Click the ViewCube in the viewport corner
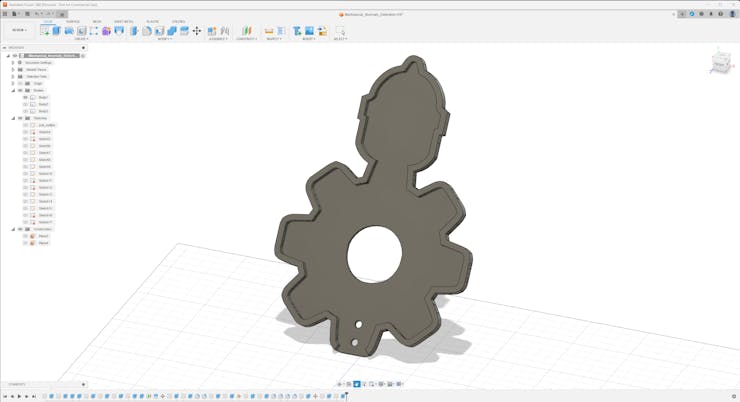 pyautogui.click(x=720, y=64)
